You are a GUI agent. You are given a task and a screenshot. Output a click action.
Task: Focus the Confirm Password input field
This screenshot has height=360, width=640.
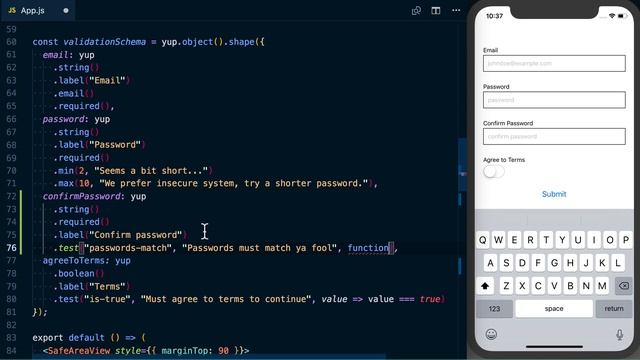click(554, 136)
